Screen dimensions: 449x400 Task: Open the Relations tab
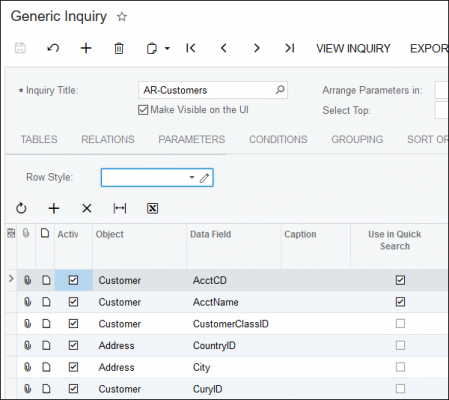(x=108, y=139)
